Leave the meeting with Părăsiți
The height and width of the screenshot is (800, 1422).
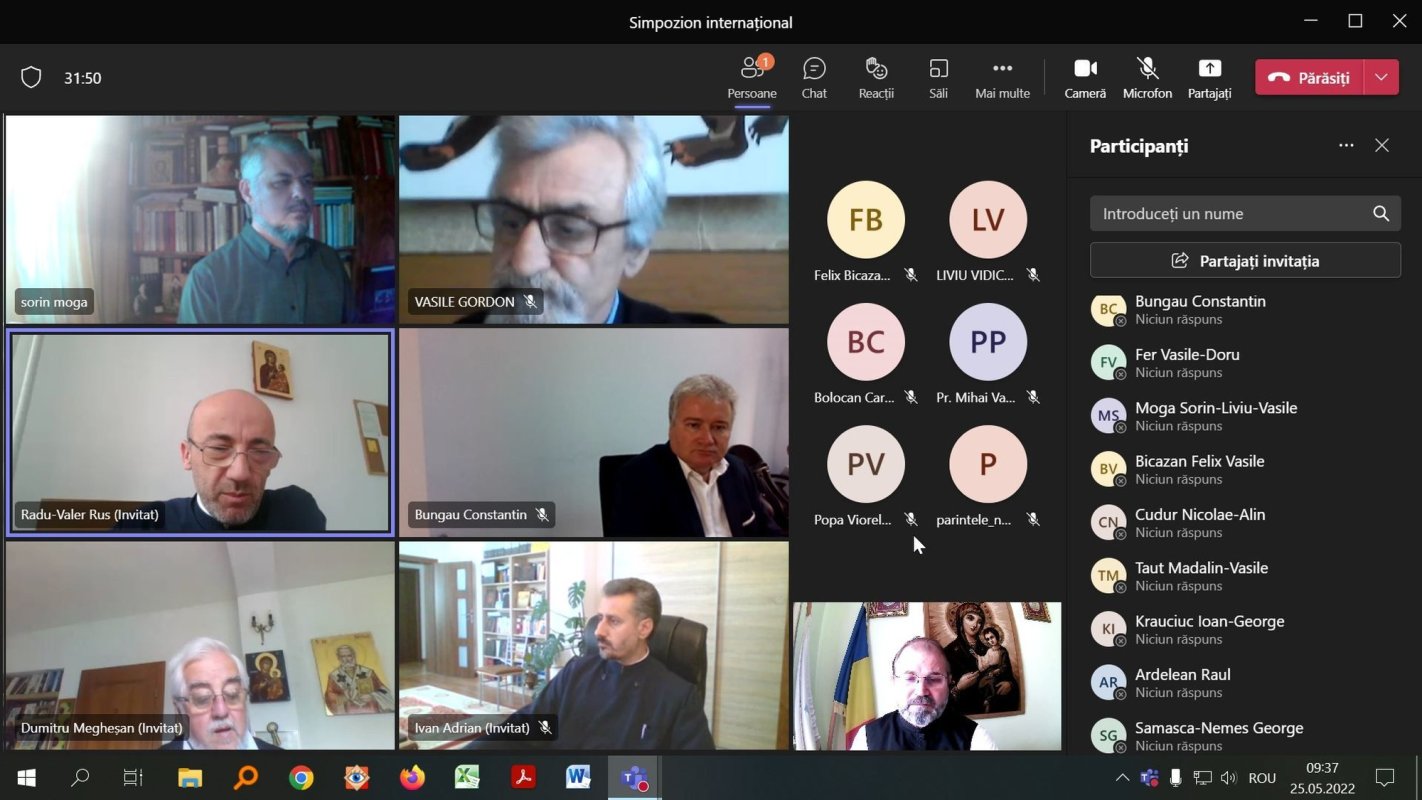(x=1309, y=78)
